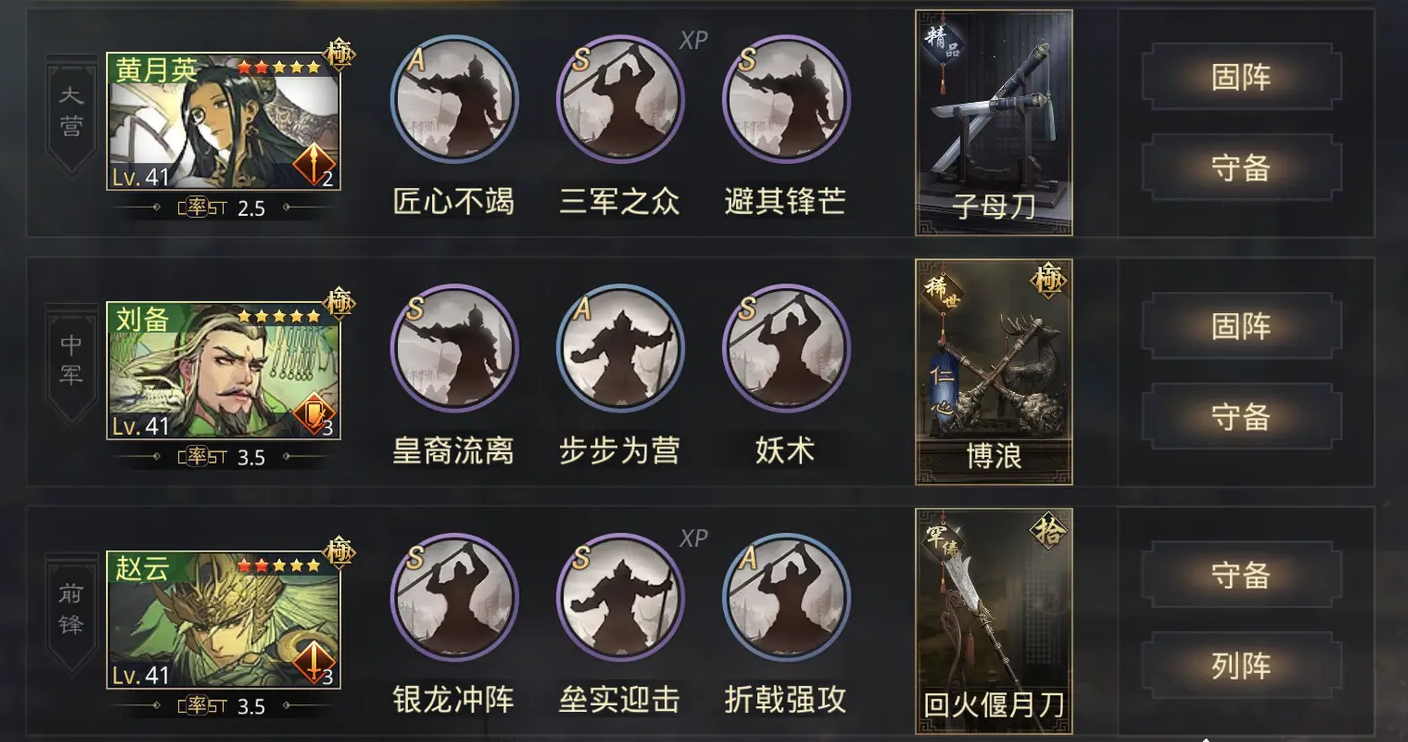Screen dimensions: 1408x742
Task: Open the 垒实迎击 skill icon
Action: coord(620,597)
